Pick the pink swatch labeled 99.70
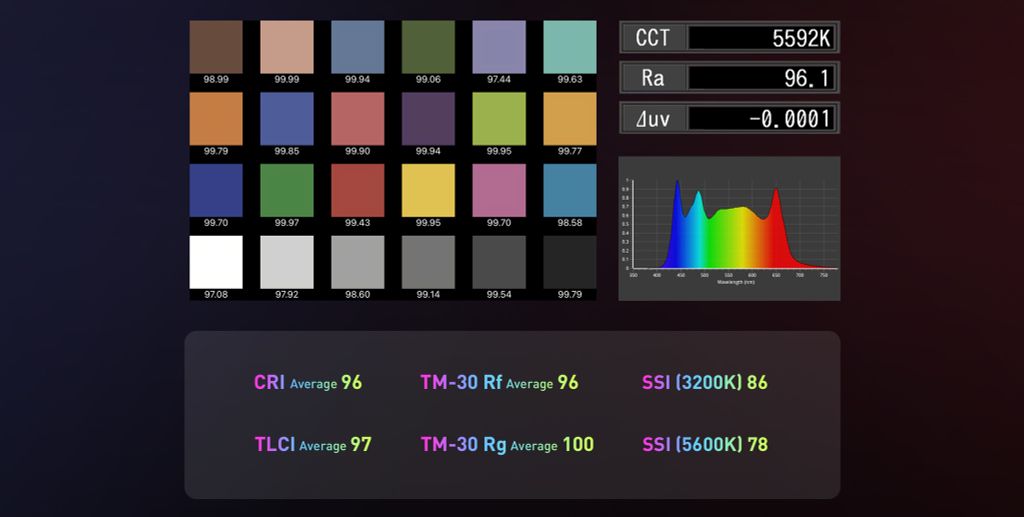 499,190
